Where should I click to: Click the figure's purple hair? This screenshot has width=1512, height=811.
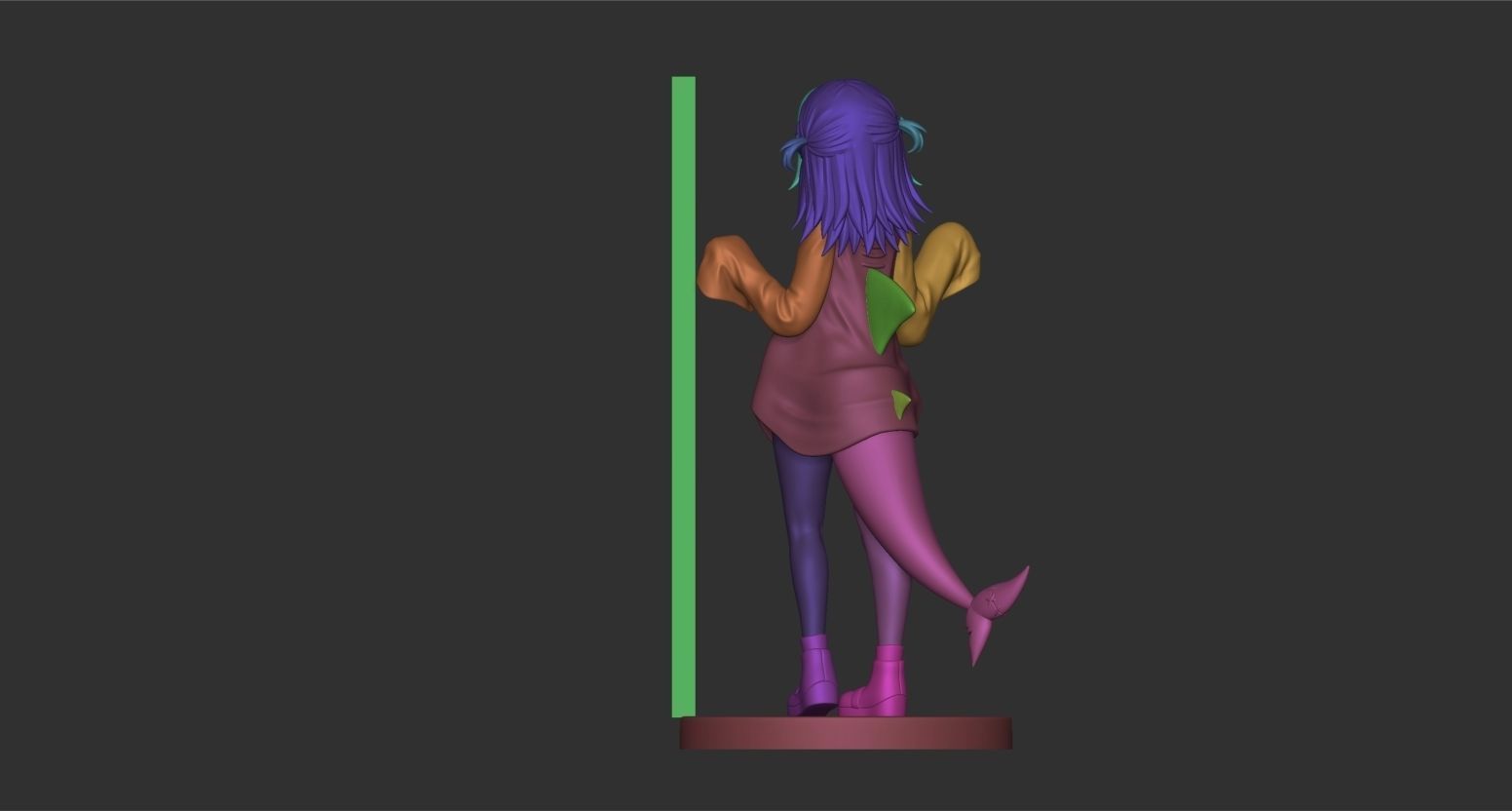[x=859, y=166]
